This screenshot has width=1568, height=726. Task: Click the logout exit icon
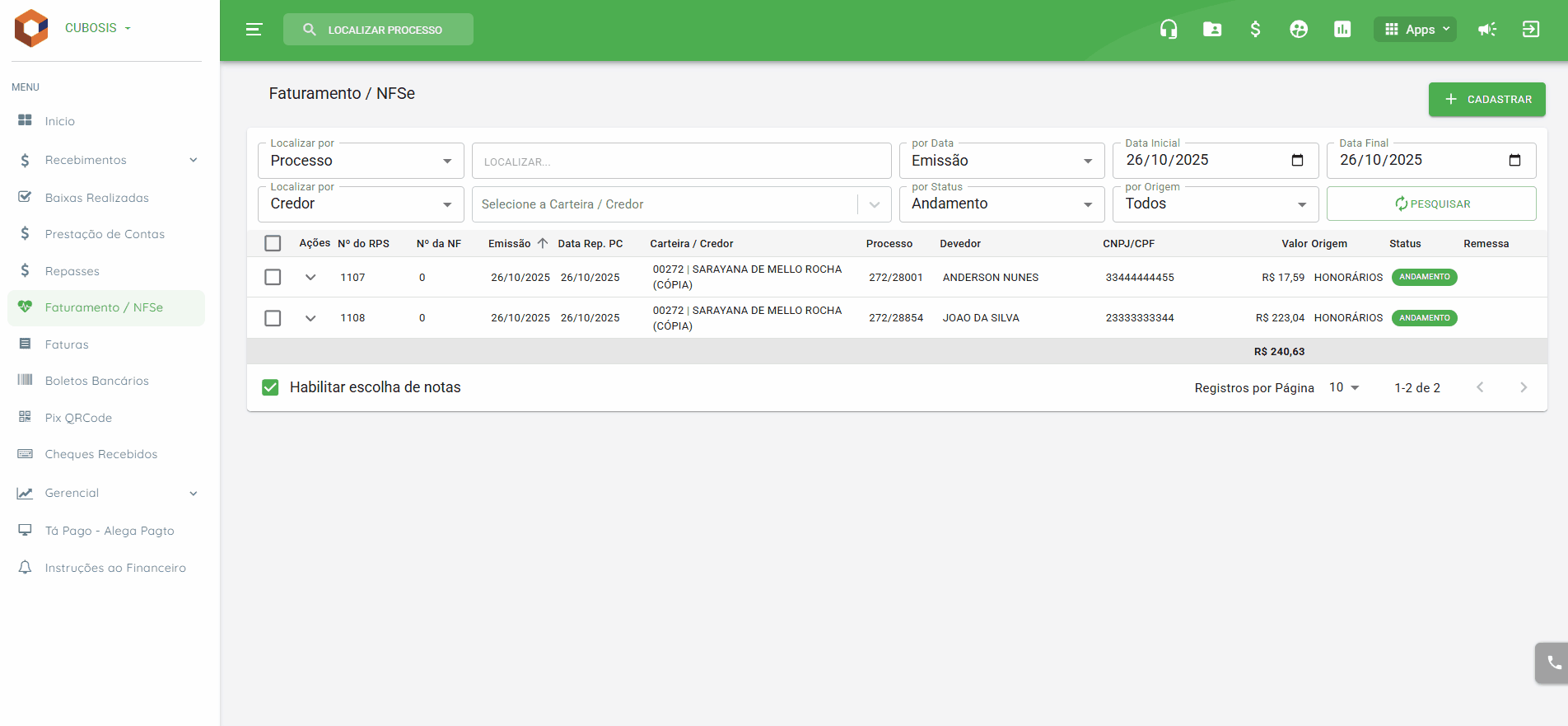(x=1531, y=30)
